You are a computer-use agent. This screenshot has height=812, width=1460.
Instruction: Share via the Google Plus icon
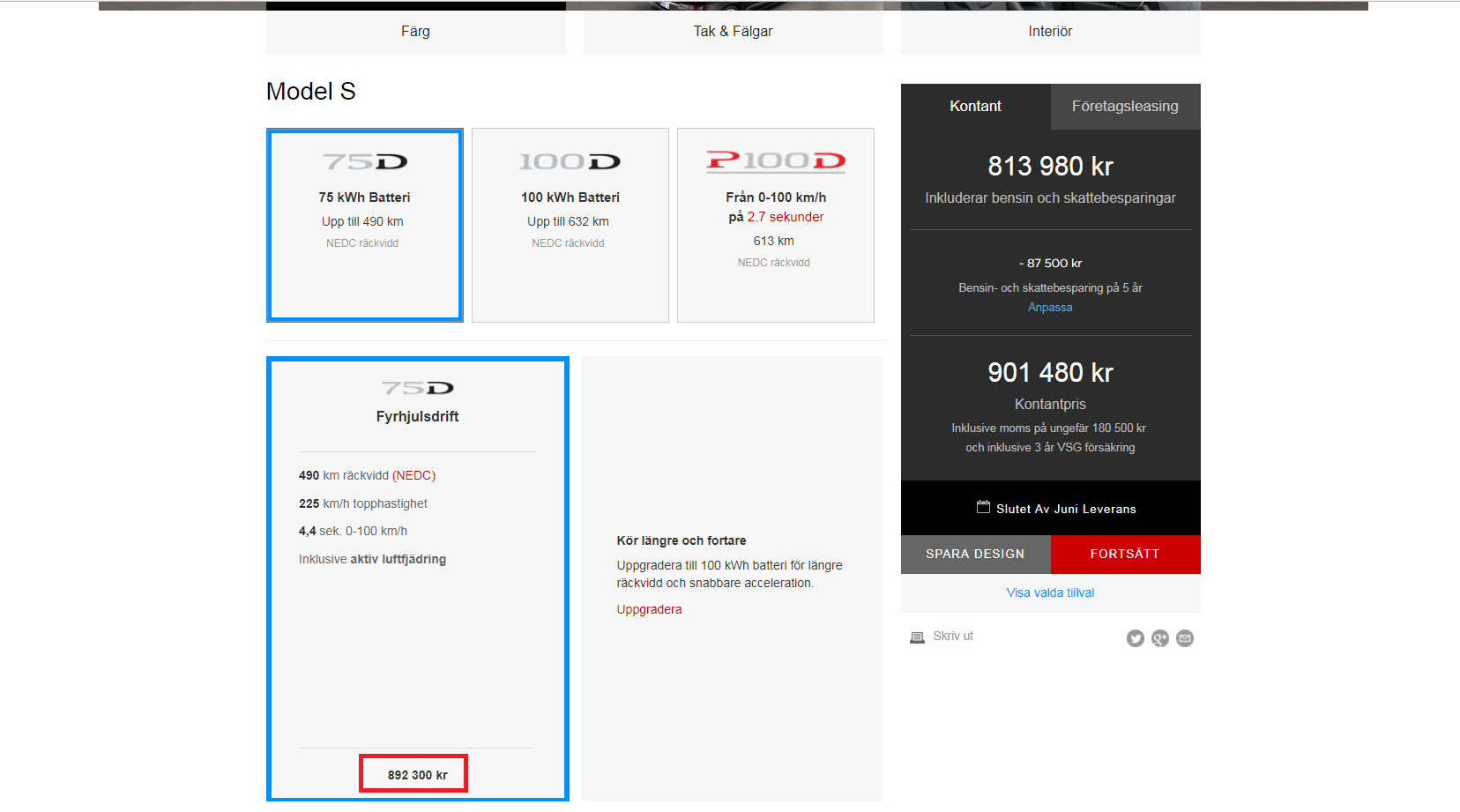tap(1160, 638)
